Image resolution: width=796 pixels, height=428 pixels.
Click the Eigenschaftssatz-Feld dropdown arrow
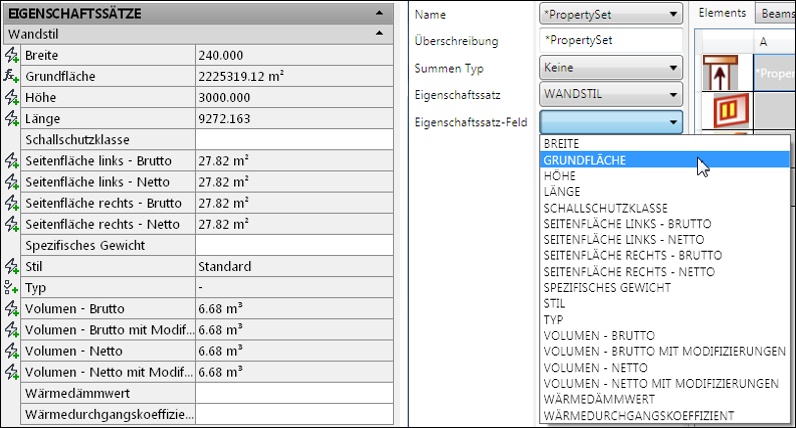point(673,122)
